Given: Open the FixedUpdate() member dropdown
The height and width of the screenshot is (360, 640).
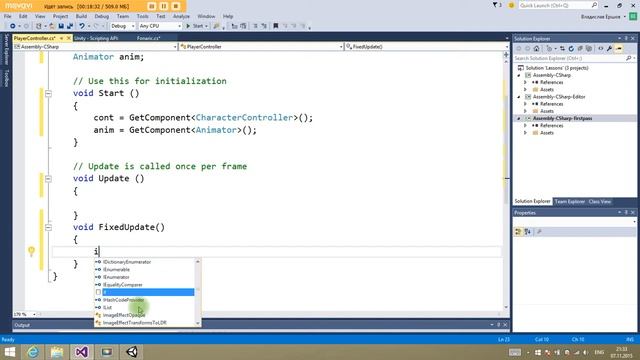Looking at the screenshot, I should pos(427,47).
